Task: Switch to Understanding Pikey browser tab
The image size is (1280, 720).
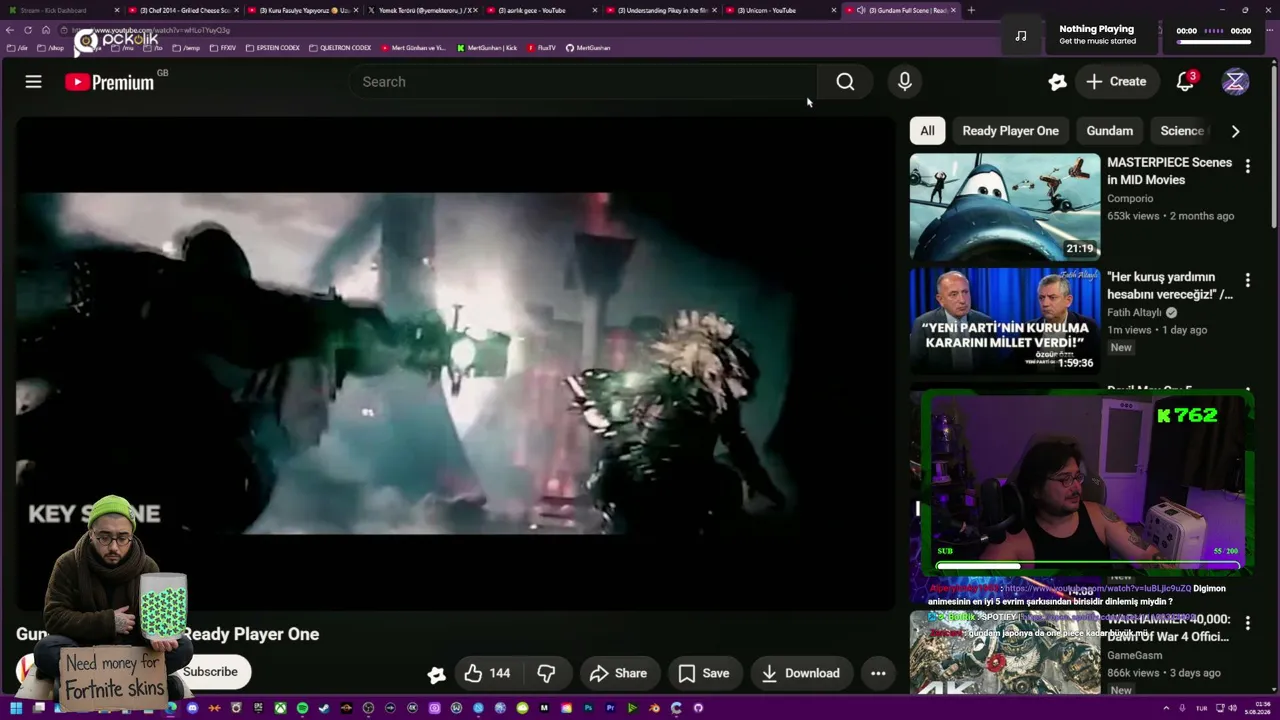Action: 661,10
